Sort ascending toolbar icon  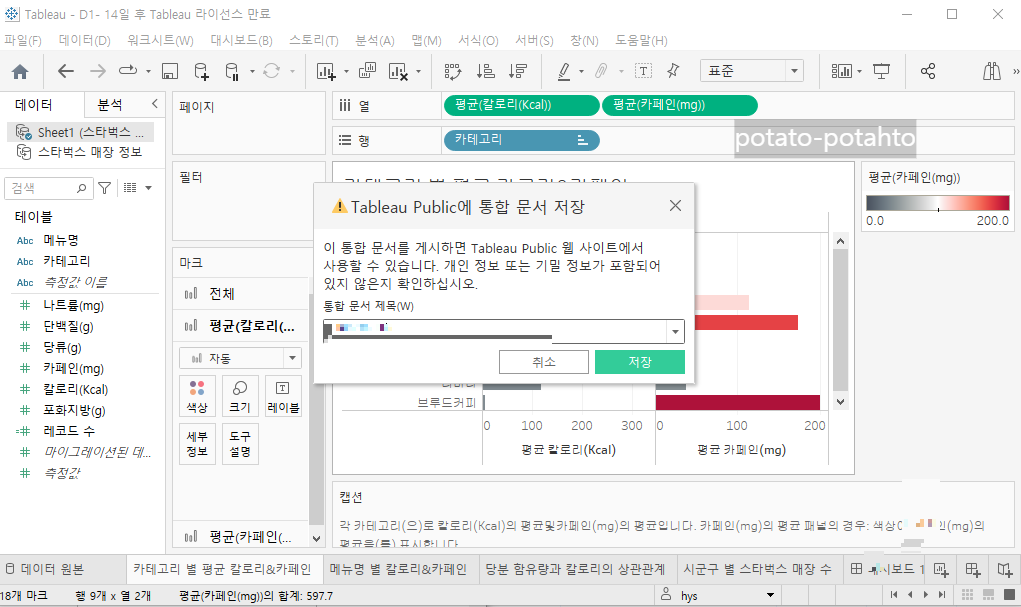[486, 71]
